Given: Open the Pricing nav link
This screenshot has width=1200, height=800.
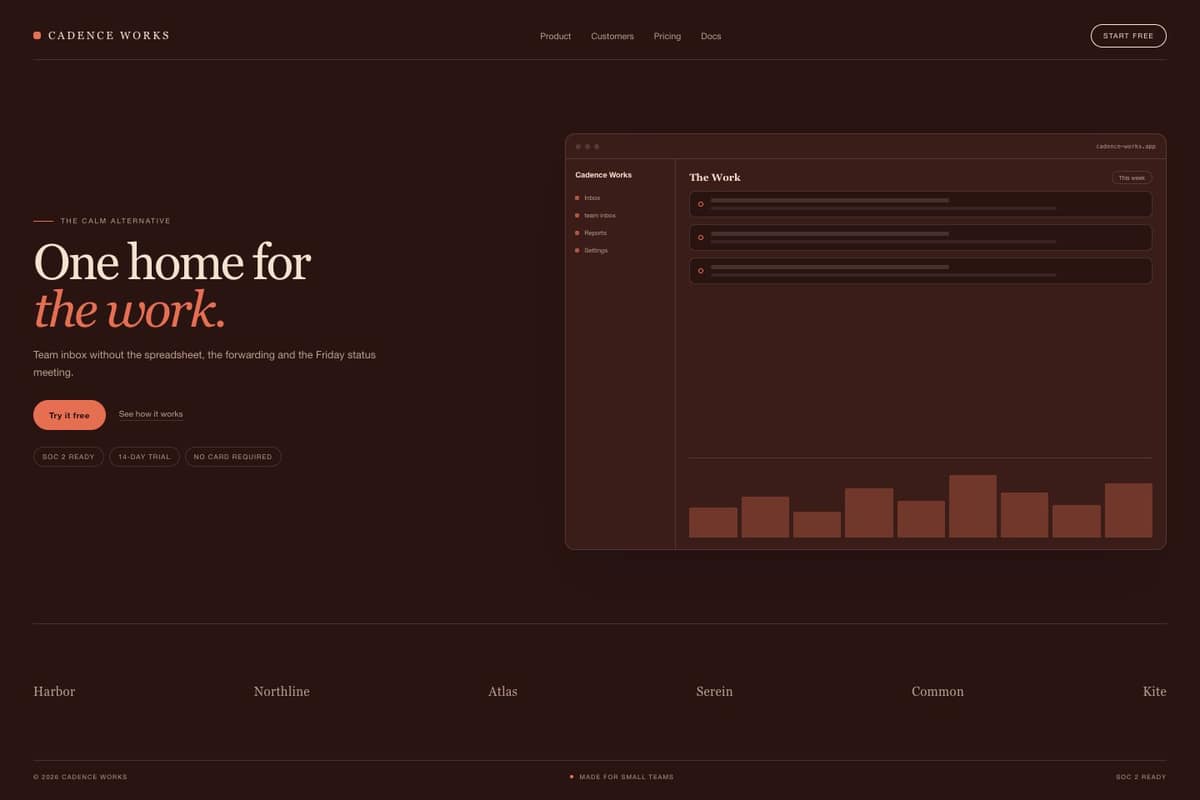Looking at the screenshot, I should 667,36.
